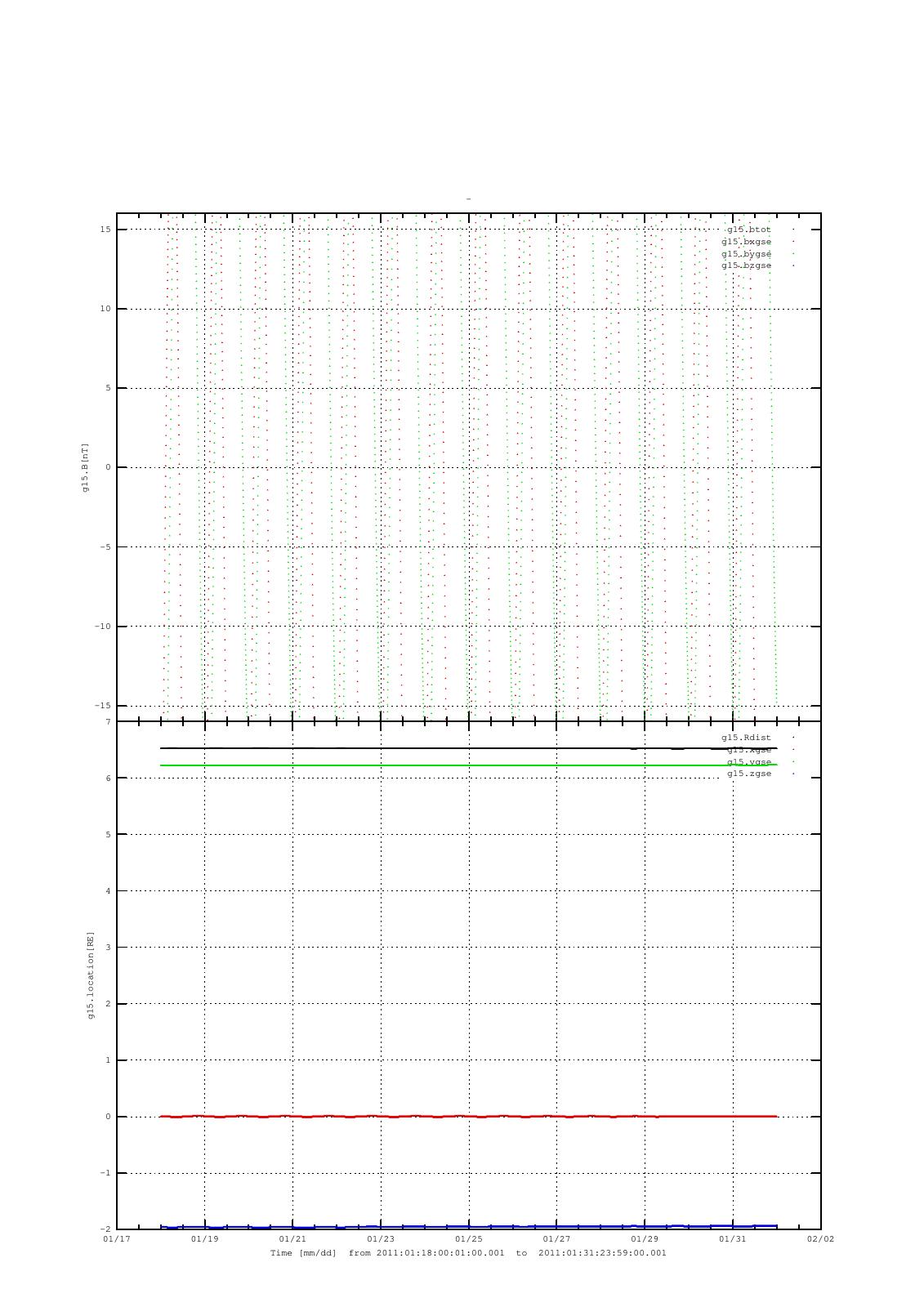Viewport: 924px width, 1307px height.
Task: Click the g15.location[RE] vertical axis title
Action: point(91,975)
